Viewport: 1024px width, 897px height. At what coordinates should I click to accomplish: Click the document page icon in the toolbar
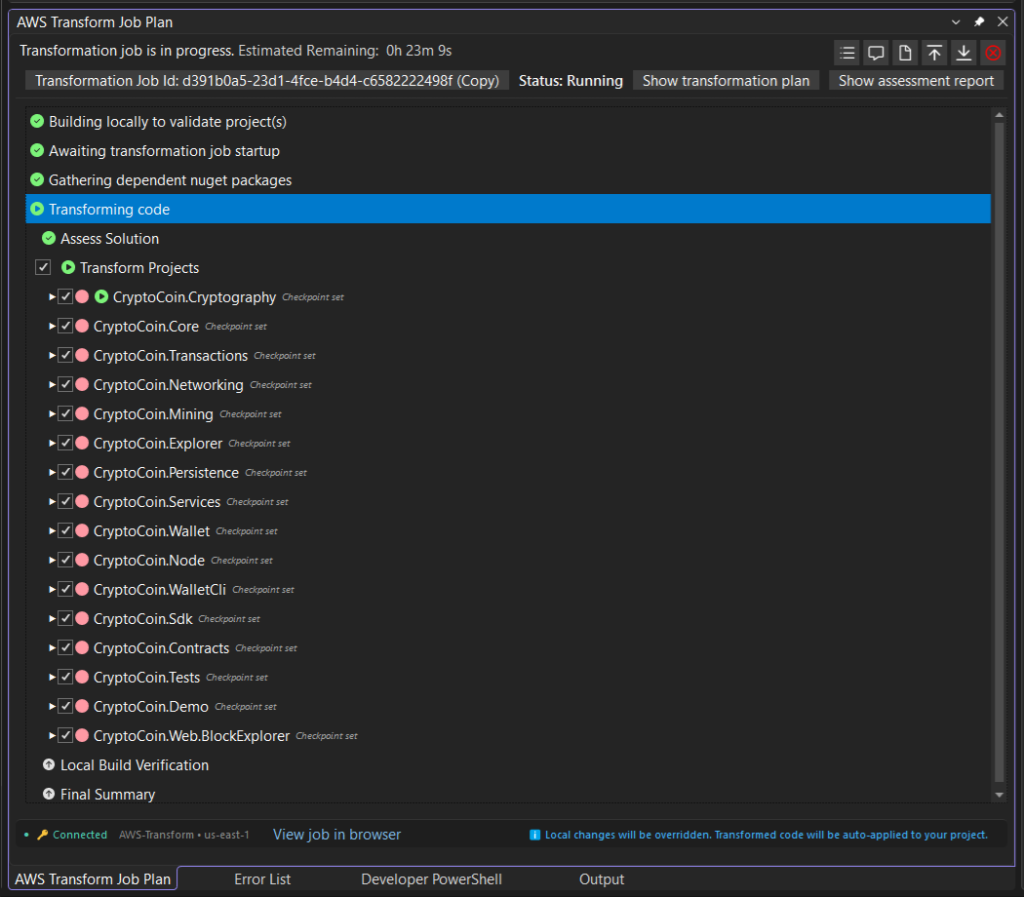(x=905, y=53)
